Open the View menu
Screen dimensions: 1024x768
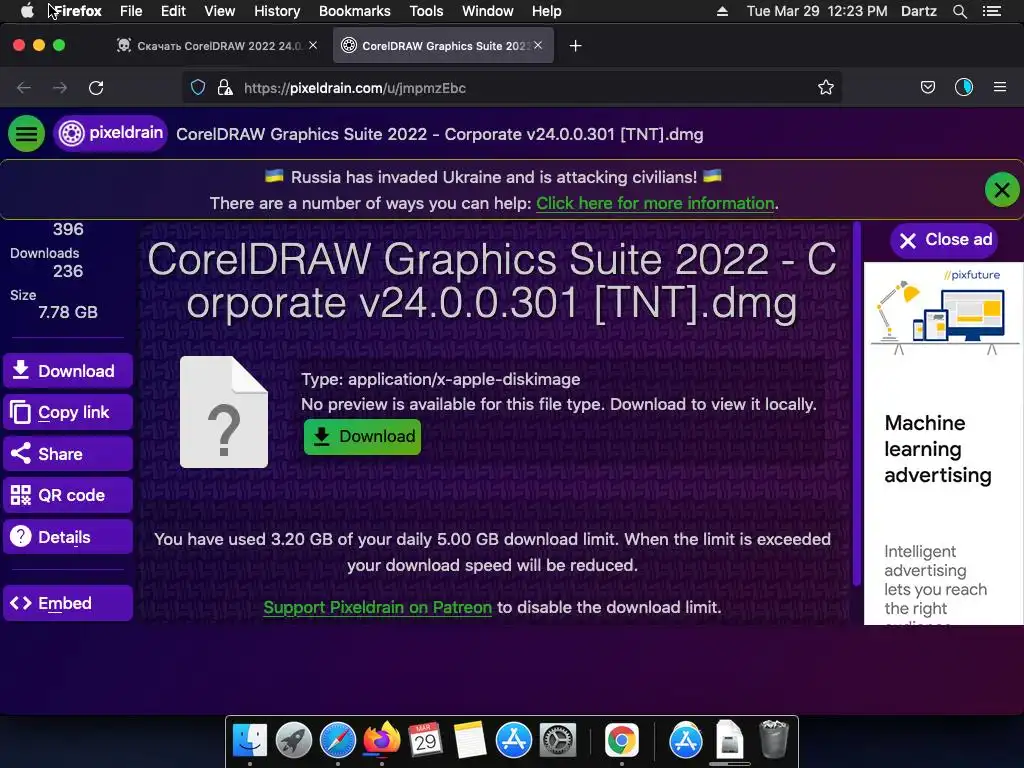point(219,11)
